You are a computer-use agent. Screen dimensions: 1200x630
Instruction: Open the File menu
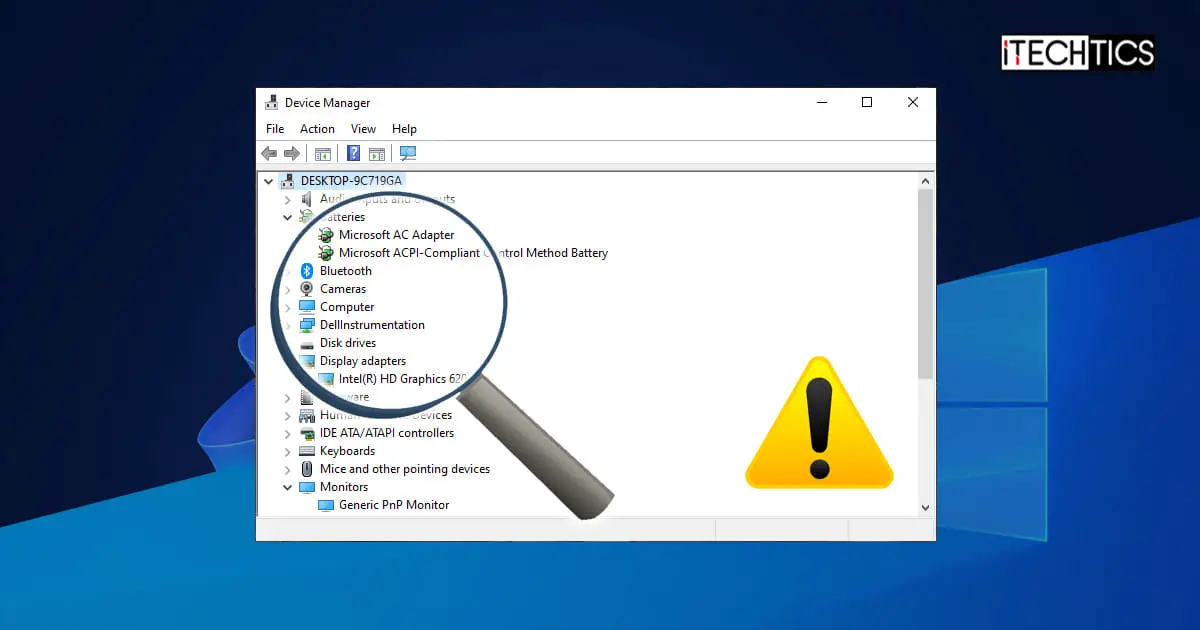click(x=275, y=129)
